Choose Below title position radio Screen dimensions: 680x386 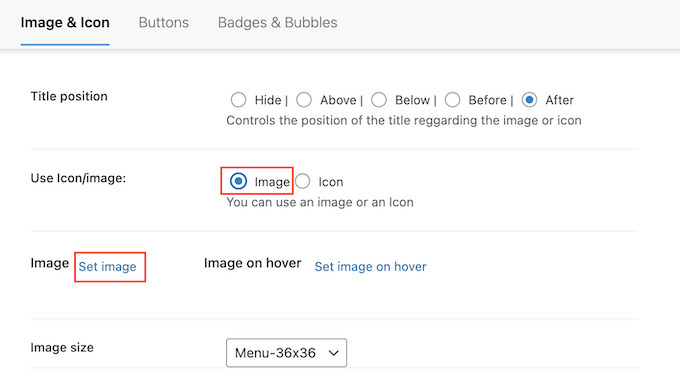pos(379,100)
